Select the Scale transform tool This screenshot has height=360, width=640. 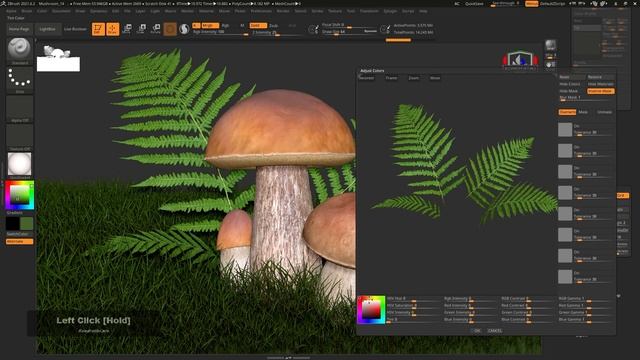(141, 29)
